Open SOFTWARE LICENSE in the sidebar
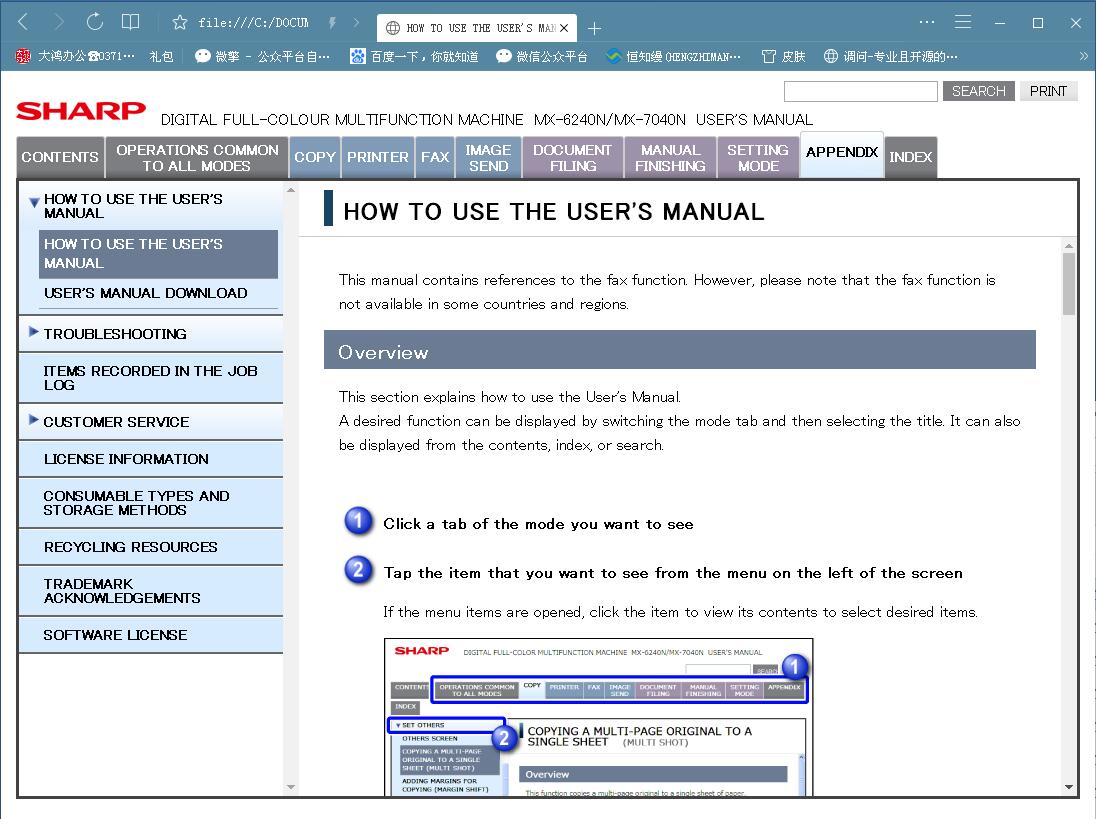 [x=151, y=635]
